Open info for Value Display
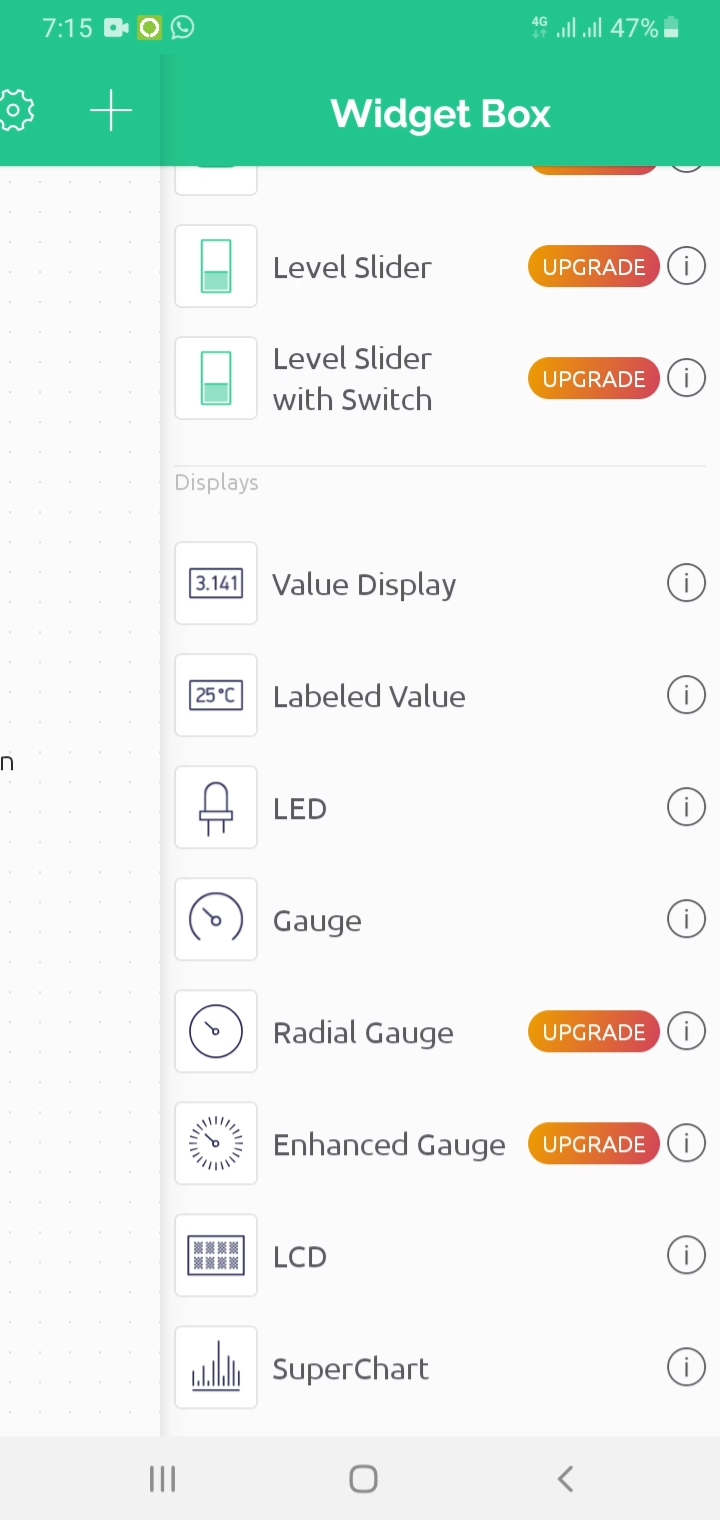 (686, 583)
